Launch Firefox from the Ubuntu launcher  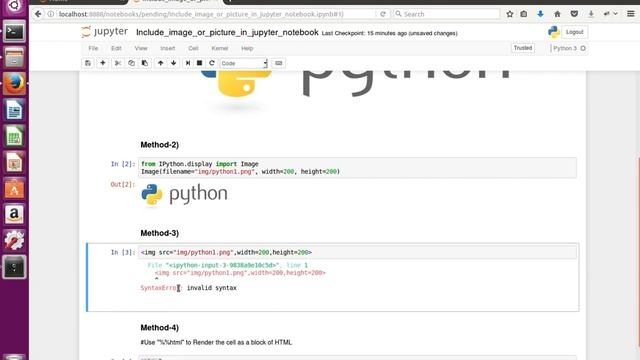[x=14, y=83]
